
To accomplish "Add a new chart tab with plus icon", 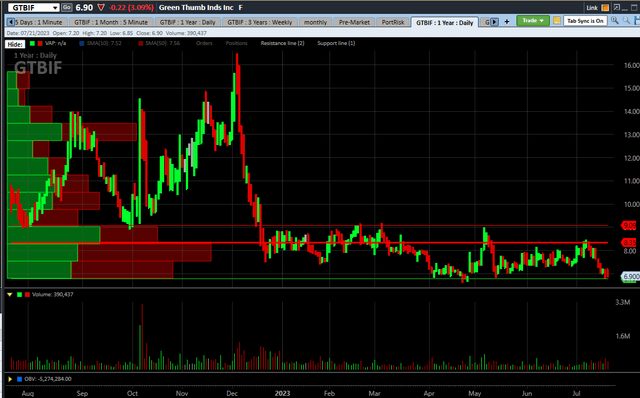I will 507,22.
